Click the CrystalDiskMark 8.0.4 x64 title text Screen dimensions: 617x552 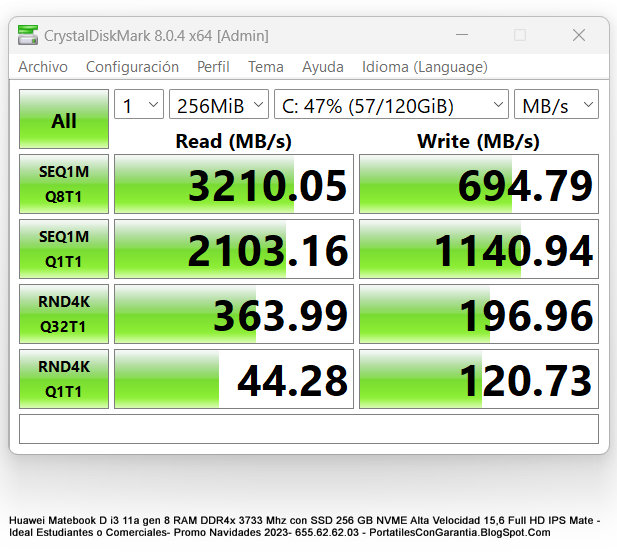click(156, 36)
